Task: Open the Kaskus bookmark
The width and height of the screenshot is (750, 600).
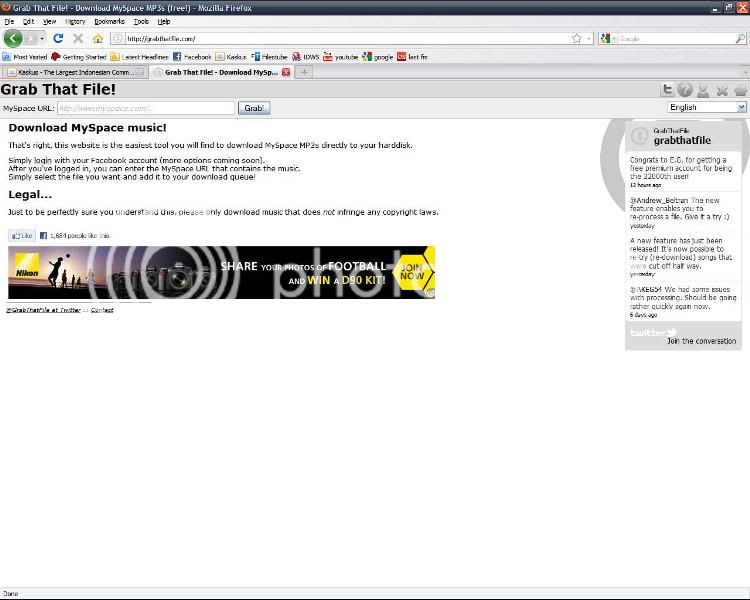Action: [231, 57]
